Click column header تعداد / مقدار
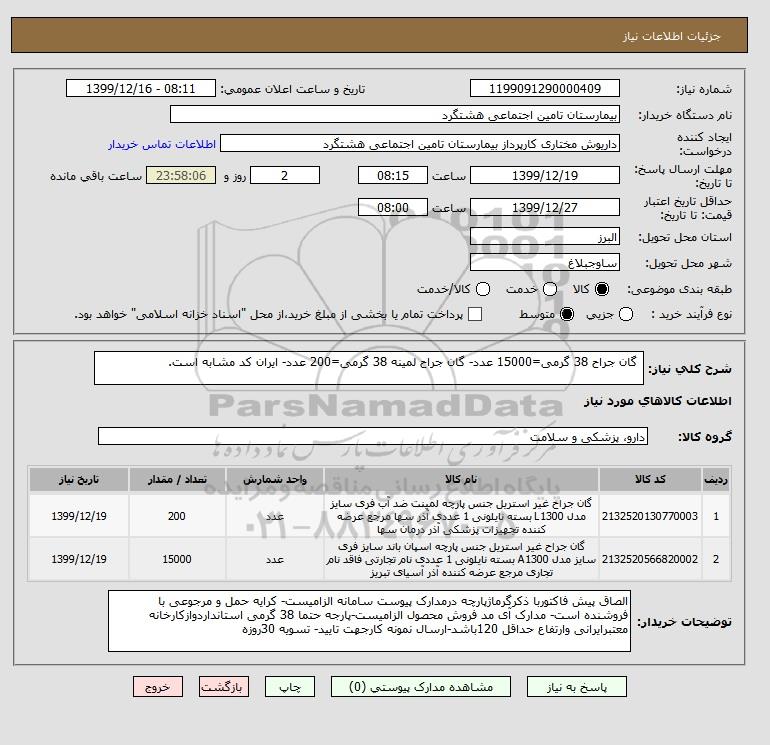The height and width of the screenshot is (745, 770). tap(177, 479)
